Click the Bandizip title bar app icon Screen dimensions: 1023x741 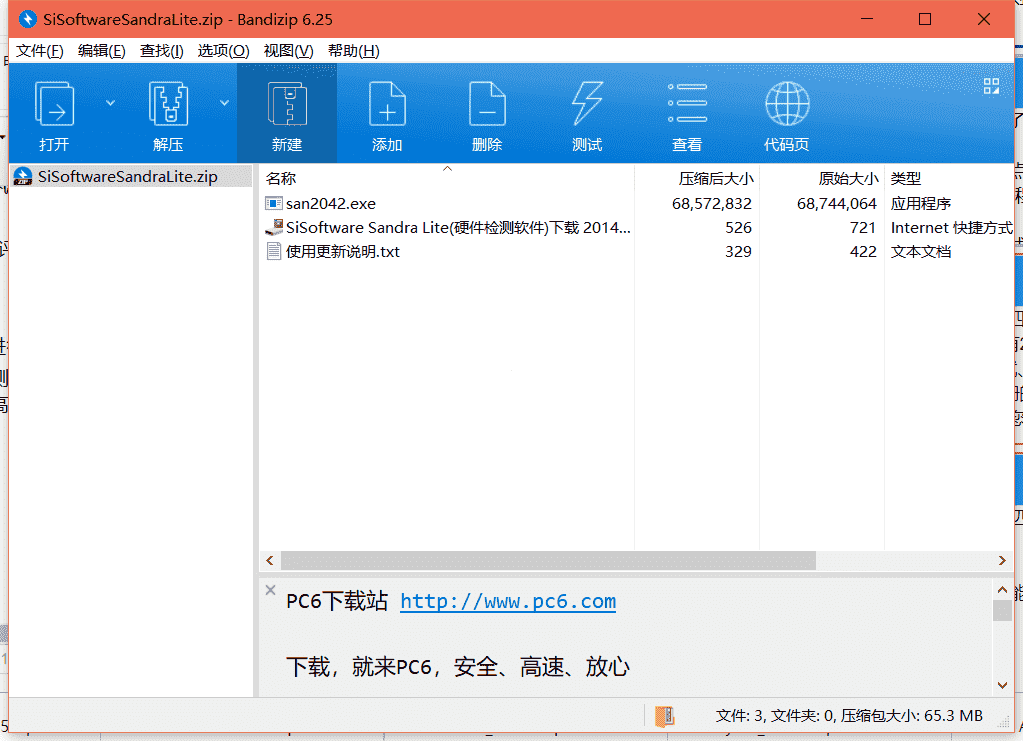click(27, 20)
